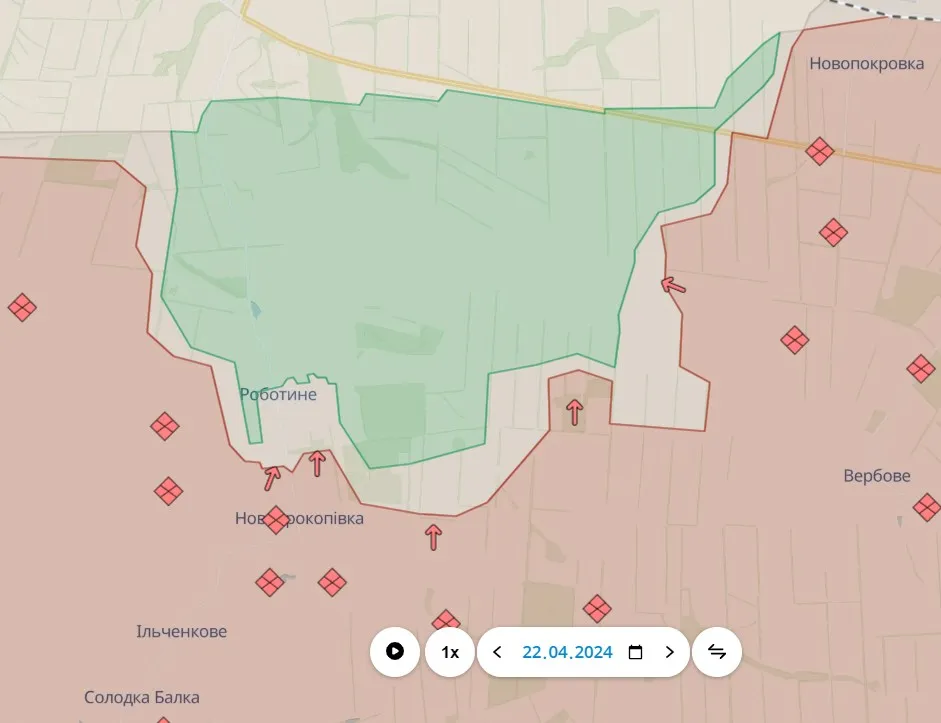
Task: Select the Солодка Балка place label
Action: [141, 697]
